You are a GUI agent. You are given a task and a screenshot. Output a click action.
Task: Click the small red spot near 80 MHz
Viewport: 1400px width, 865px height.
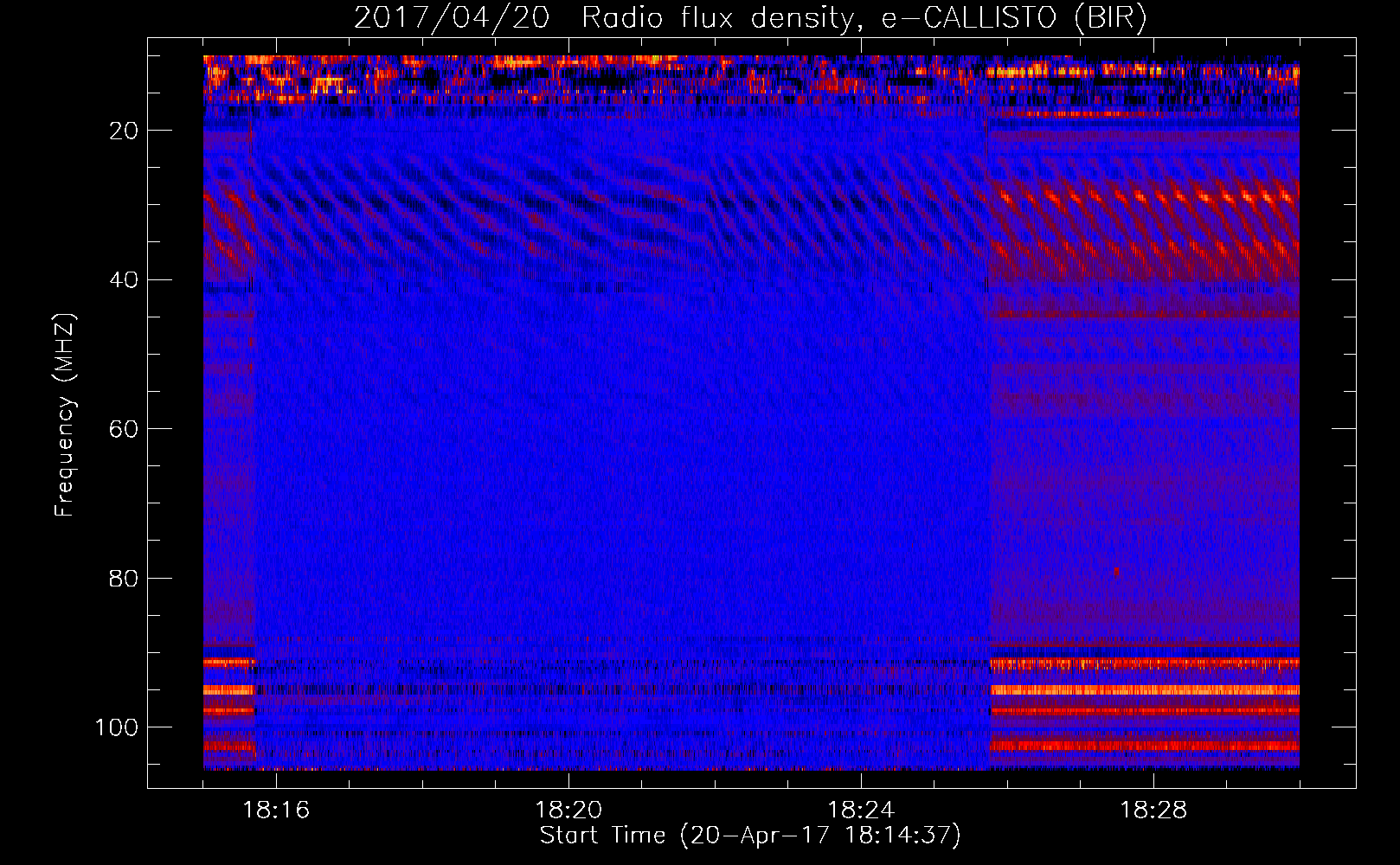tap(1116, 572)
